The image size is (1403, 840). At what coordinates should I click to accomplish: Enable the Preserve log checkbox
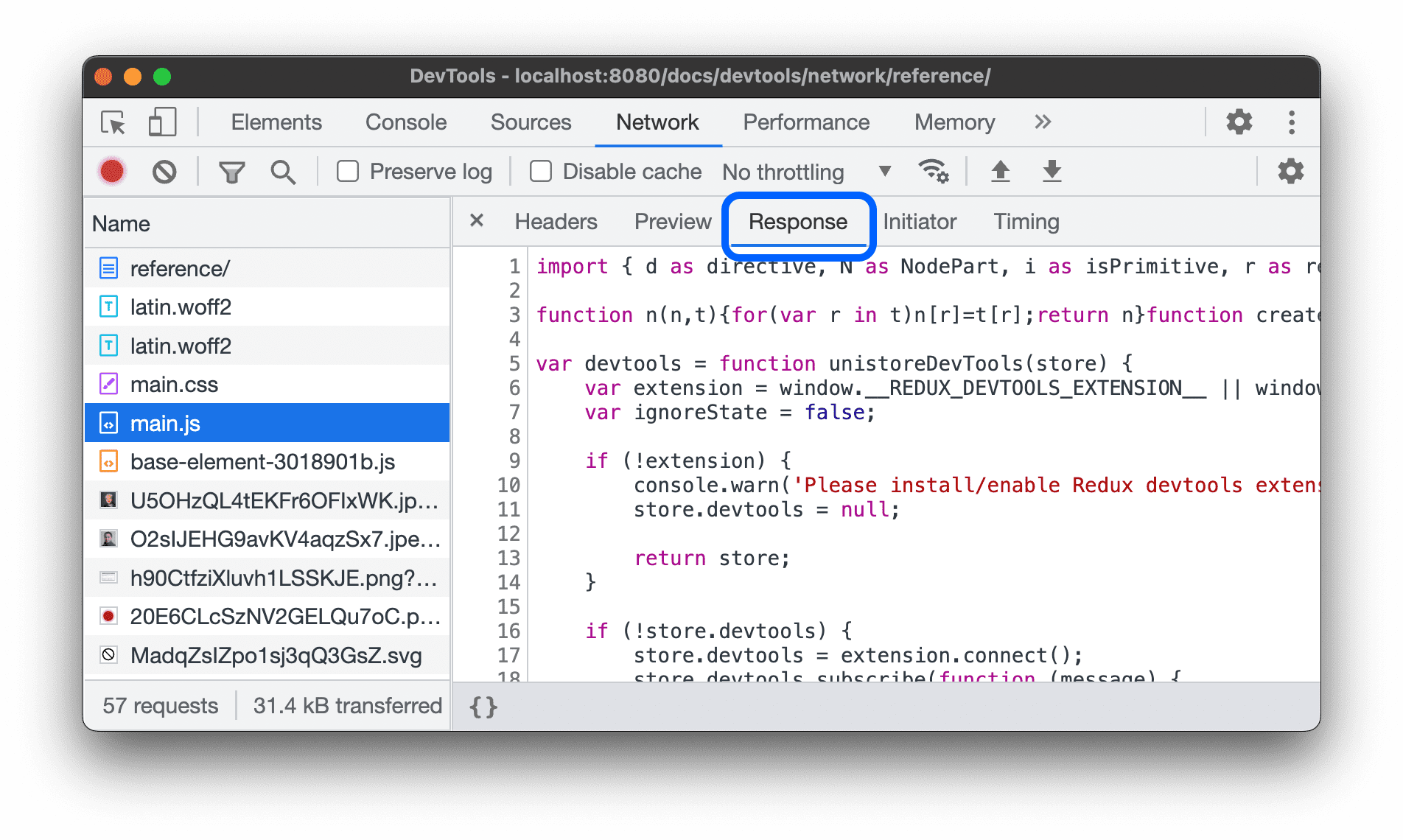(x=347, y=171)
